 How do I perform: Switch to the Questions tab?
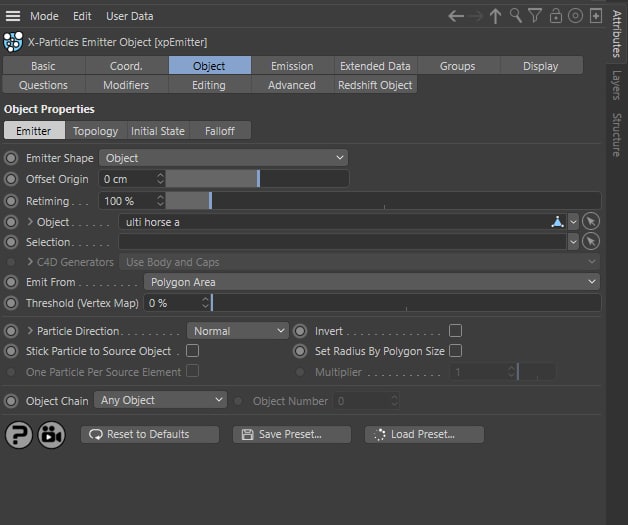coord(43,85)
